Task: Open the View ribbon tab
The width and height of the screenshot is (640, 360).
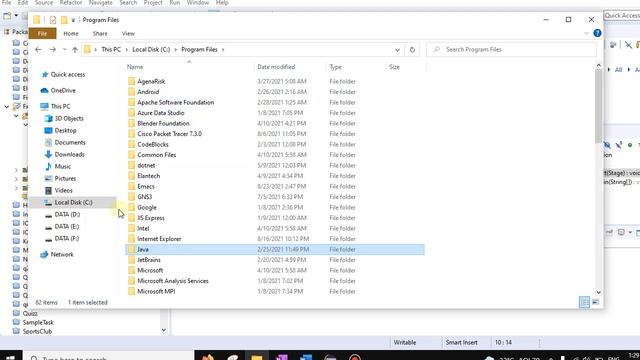Action: 128,33
